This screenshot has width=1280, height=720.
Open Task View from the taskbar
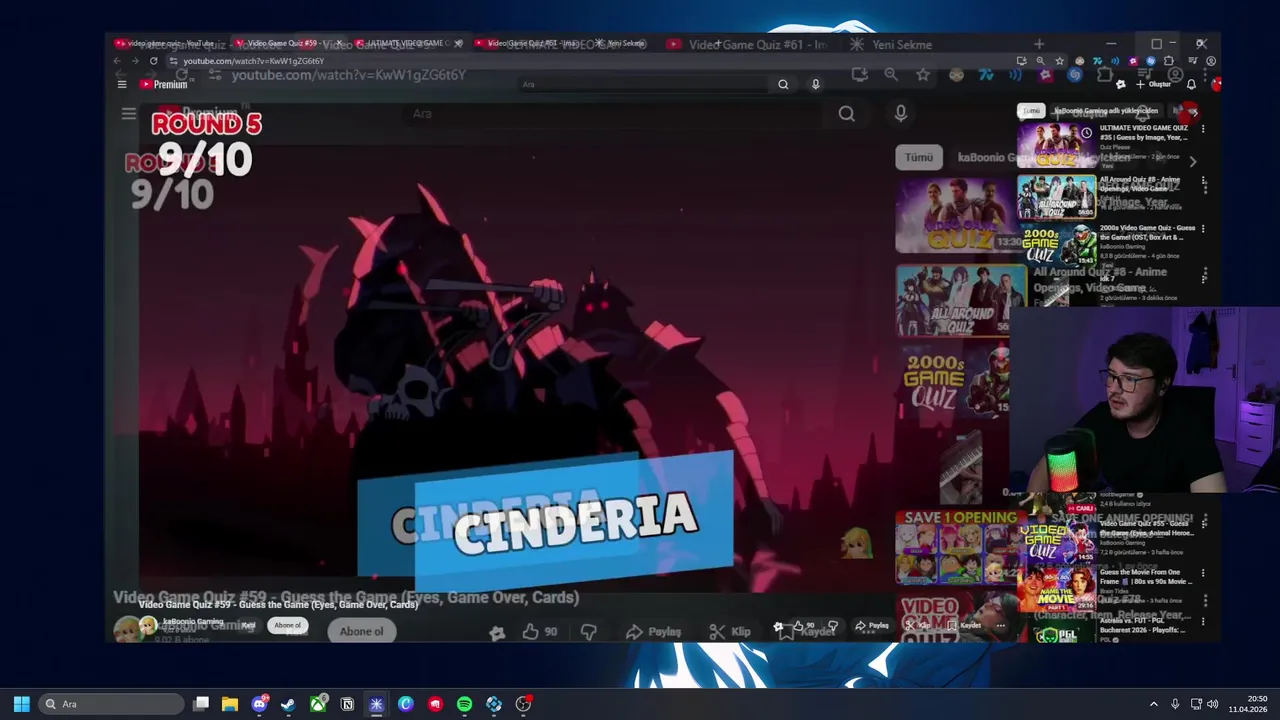[201, 704]
